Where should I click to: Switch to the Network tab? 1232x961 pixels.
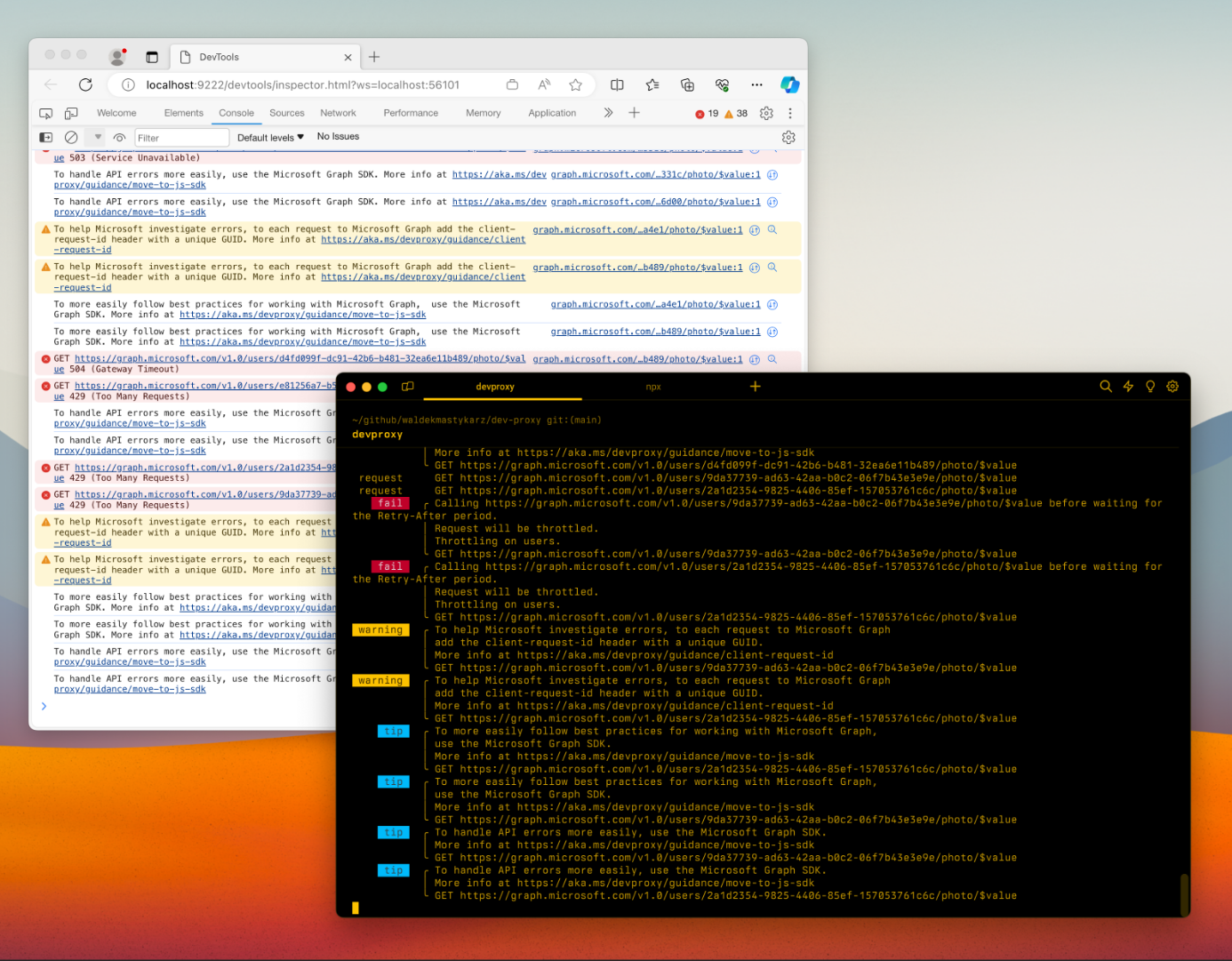[338, 113]
